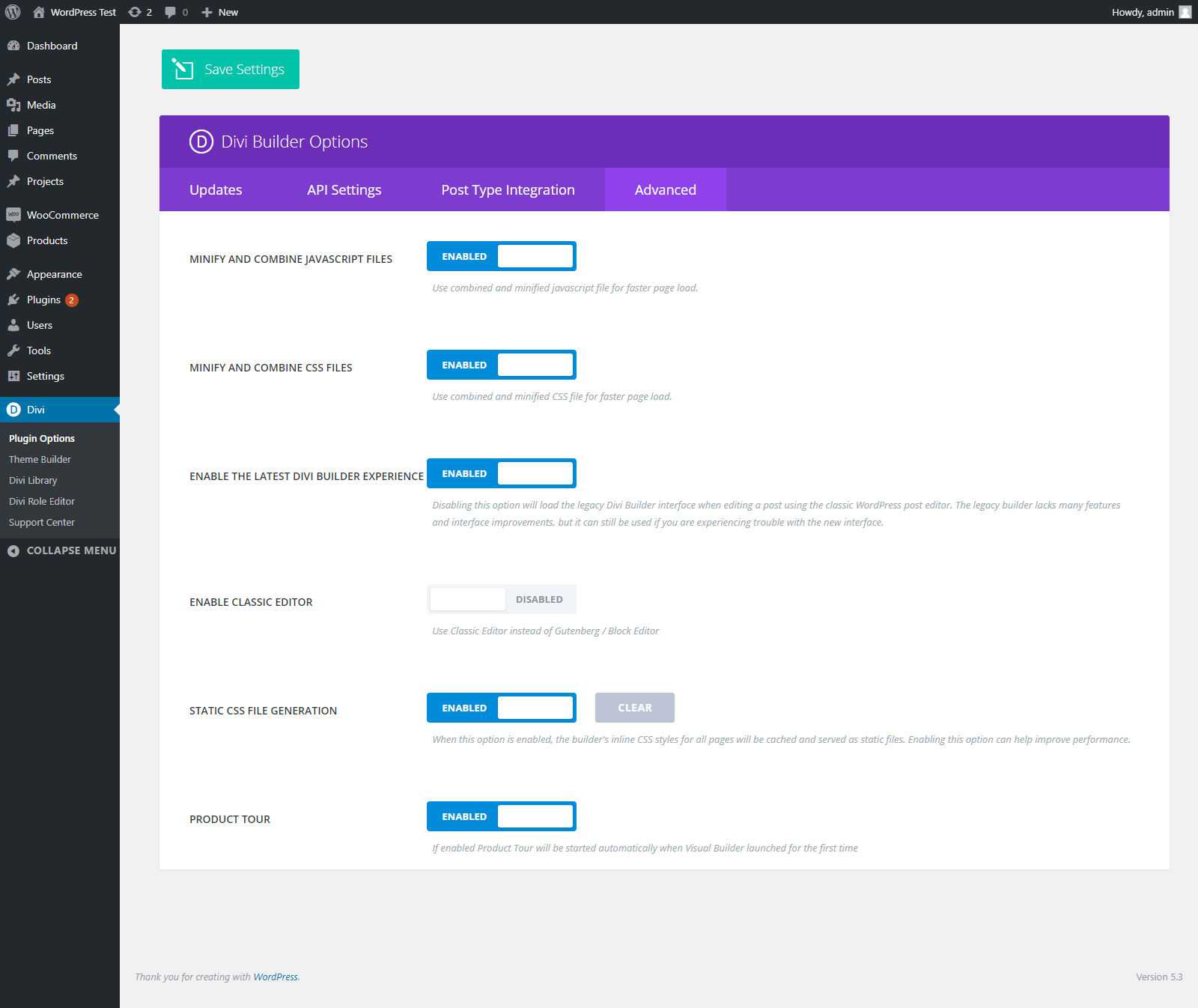Screen dimensions: 1198x1008
Task: Click the Posts pin icon
Action: (13, 79)
